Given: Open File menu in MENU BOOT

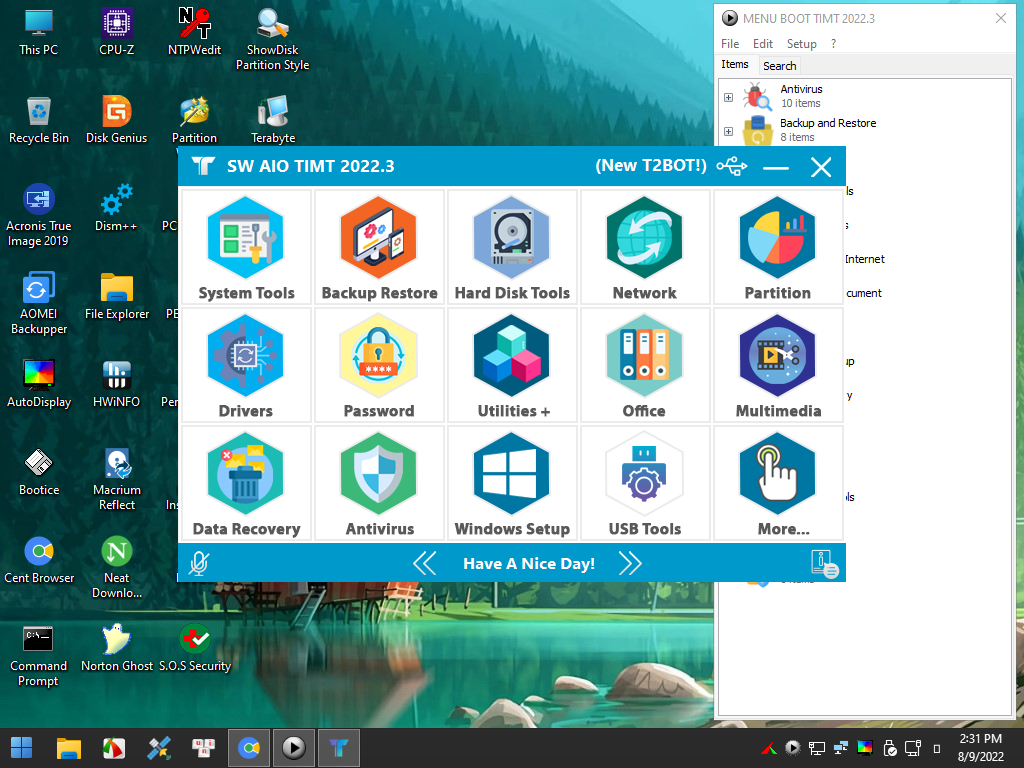Looking at the screenshot, I should pos(730,44).
